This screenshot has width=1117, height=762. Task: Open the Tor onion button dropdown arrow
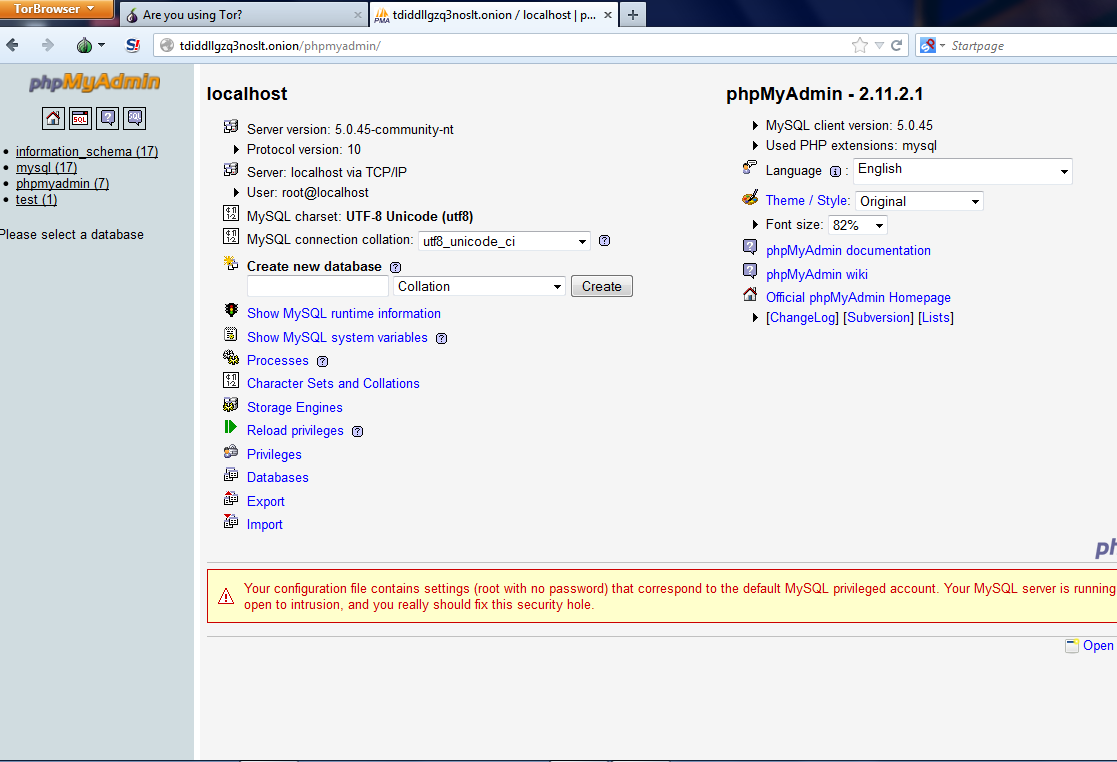pos(101,46)
